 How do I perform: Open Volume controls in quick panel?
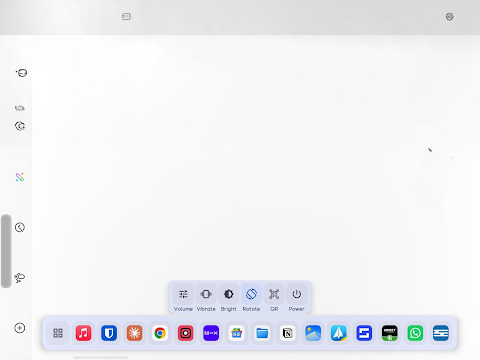(183, 298)
